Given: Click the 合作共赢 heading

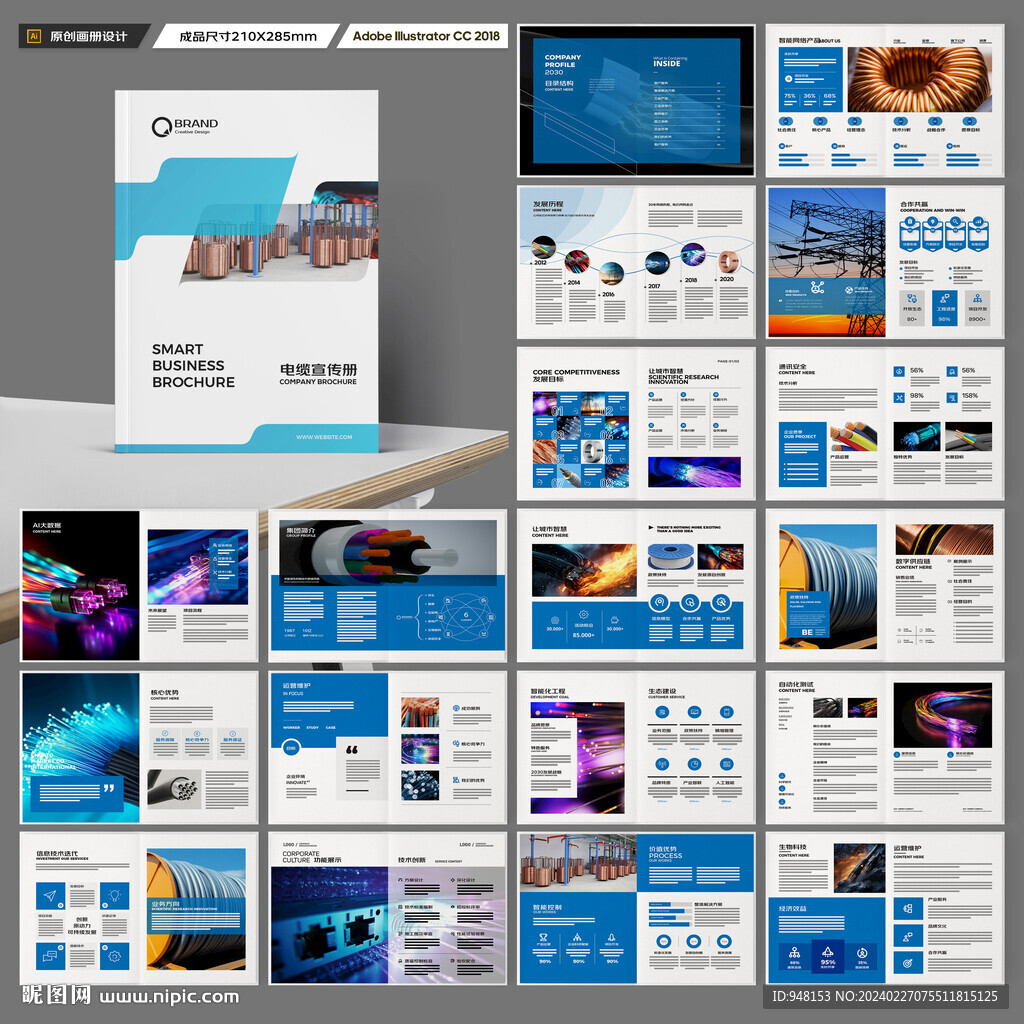Looking at the screenshot, I should click(x=914, y=204).
